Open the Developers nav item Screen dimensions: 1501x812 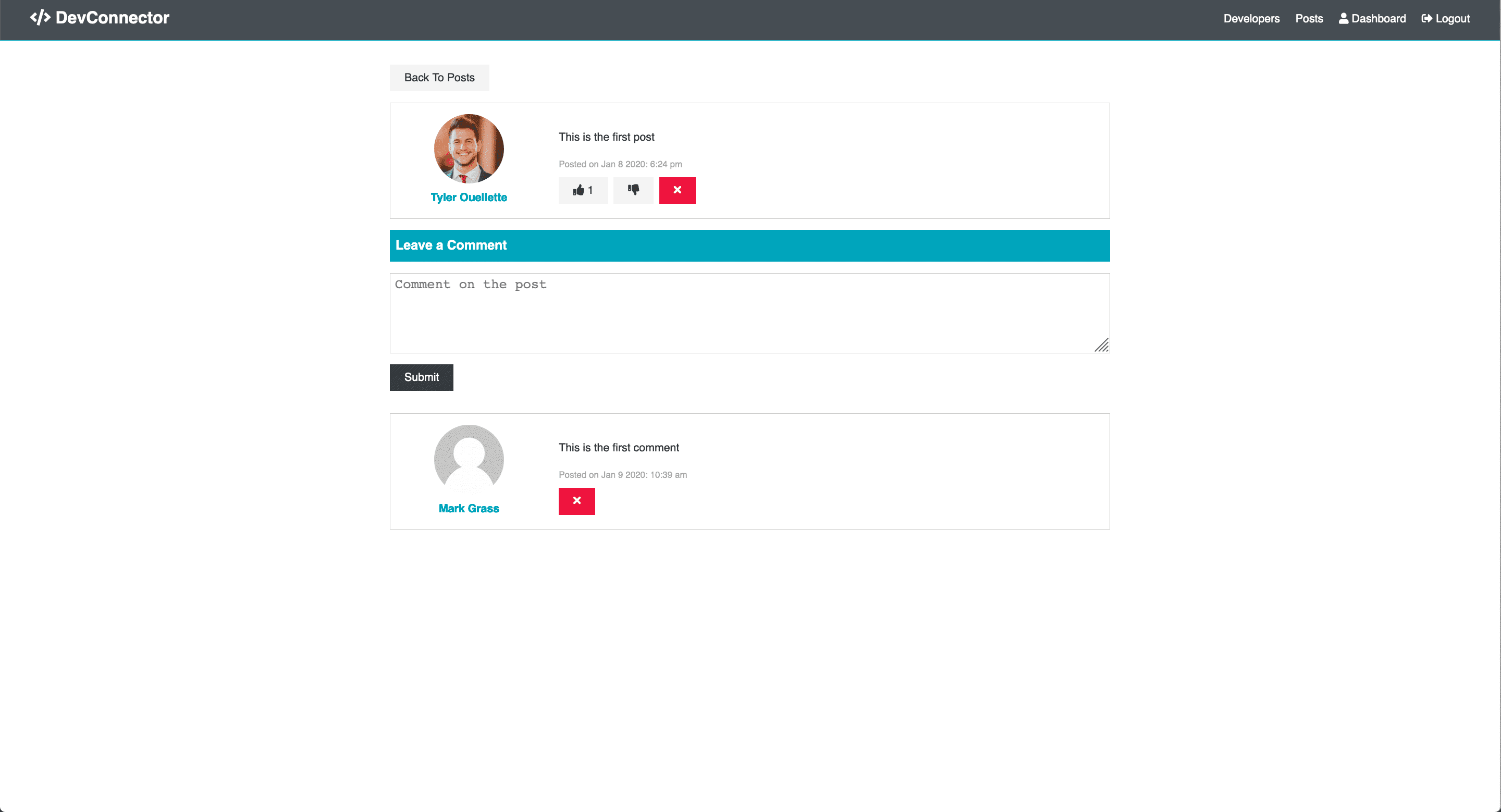pyautogui.click(x=1251, y=19)
